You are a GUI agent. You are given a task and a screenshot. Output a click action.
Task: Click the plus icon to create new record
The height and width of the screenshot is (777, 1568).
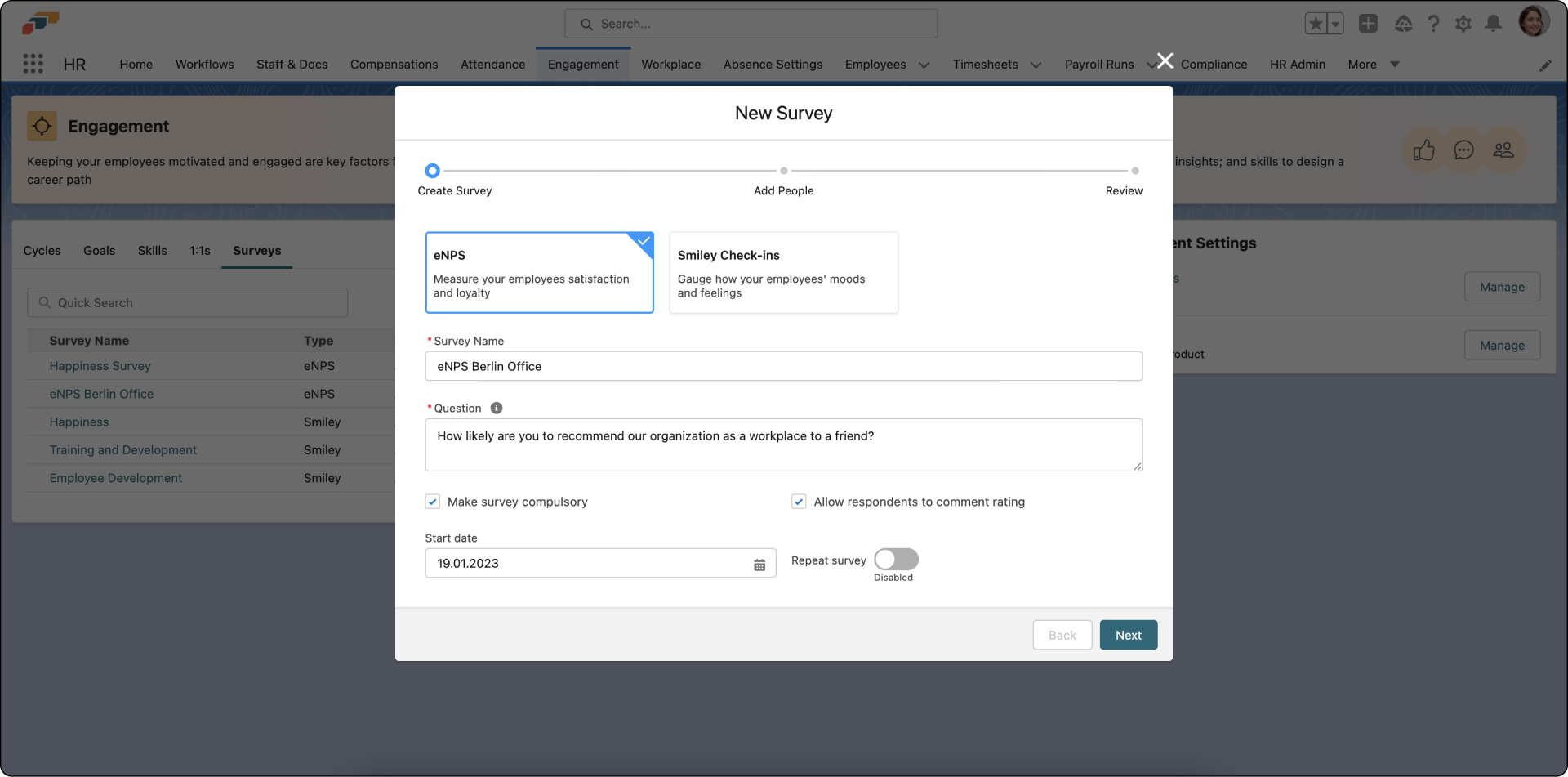[1369, 24]
